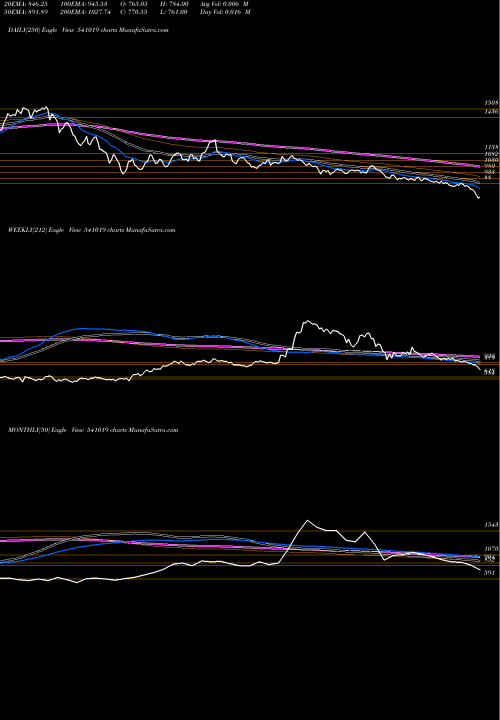Click the high price reading 'H: 784.00'
The image size is (500, 720).
pyautogui.click(x=175, y=4)
